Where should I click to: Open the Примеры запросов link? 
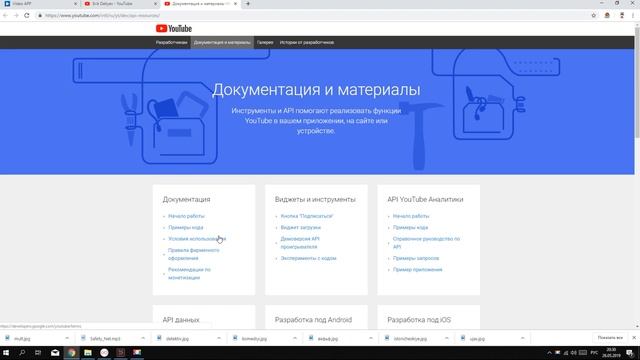tap(416, 258)
